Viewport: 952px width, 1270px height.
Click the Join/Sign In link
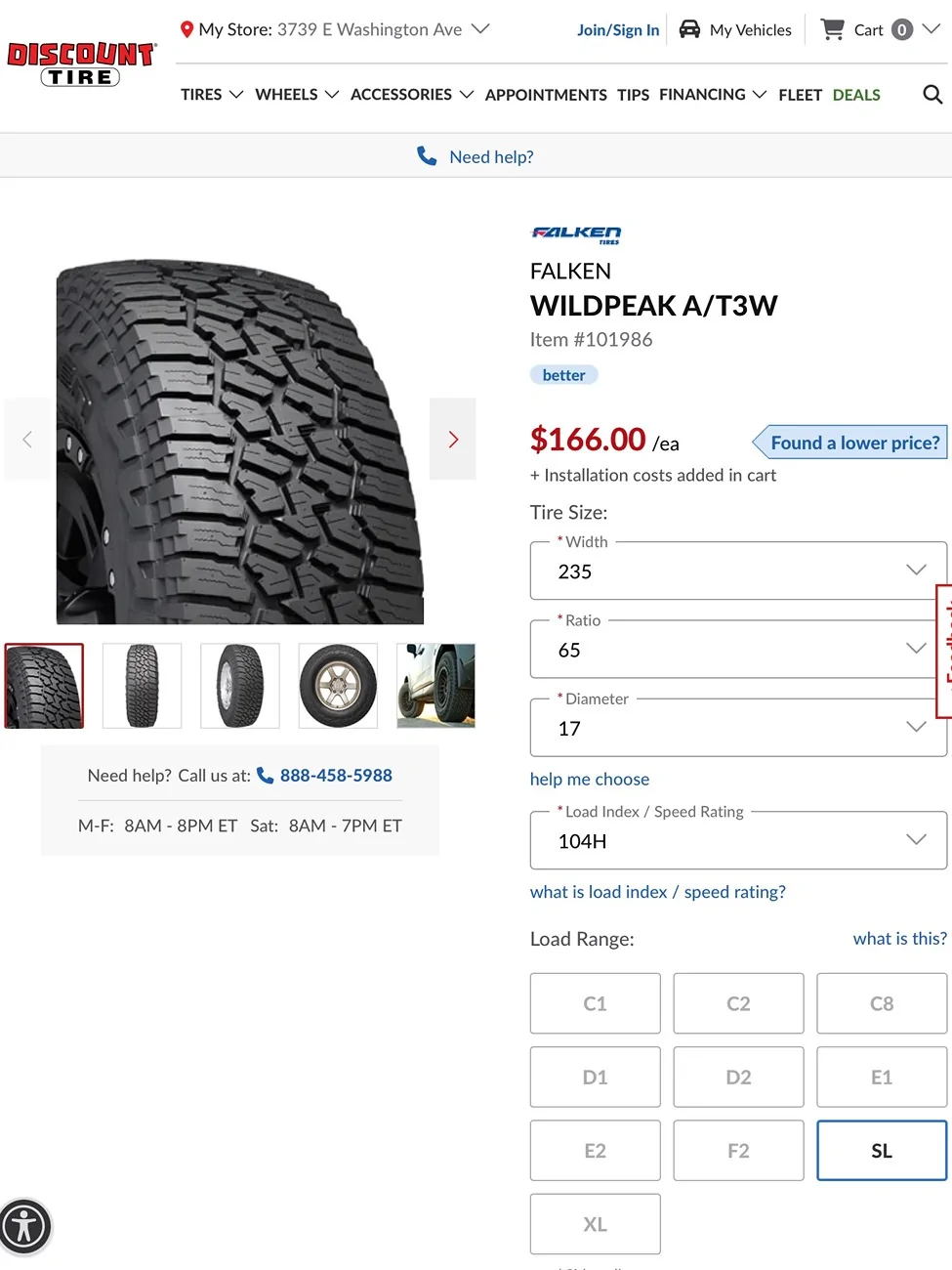tap(618, 30)
